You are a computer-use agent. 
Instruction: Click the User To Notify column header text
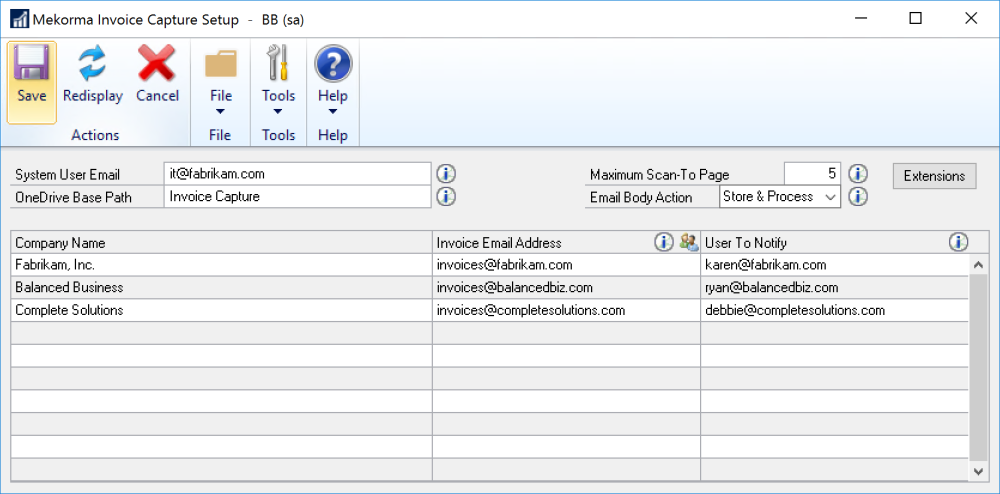(x=746, y=243)
